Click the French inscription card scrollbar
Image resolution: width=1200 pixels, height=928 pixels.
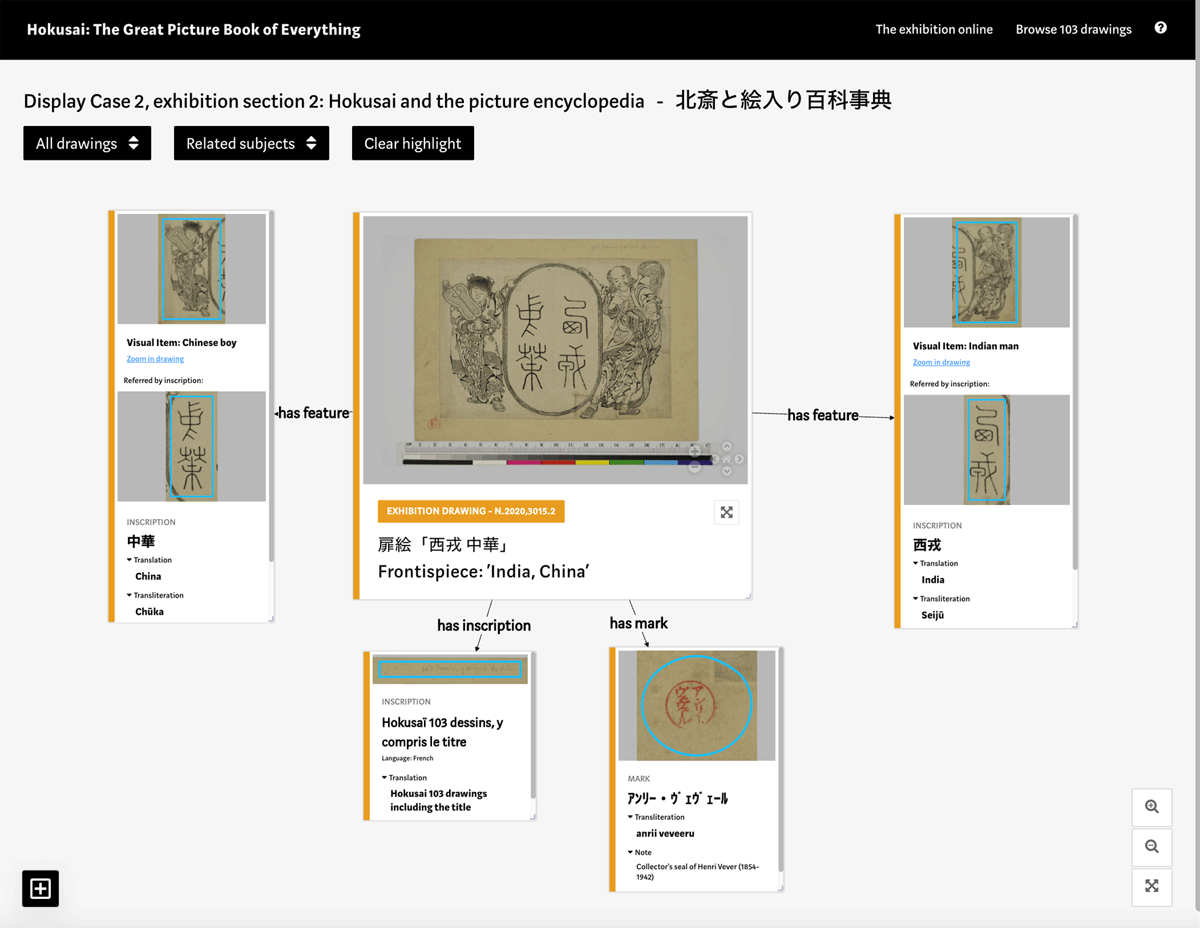533,725
